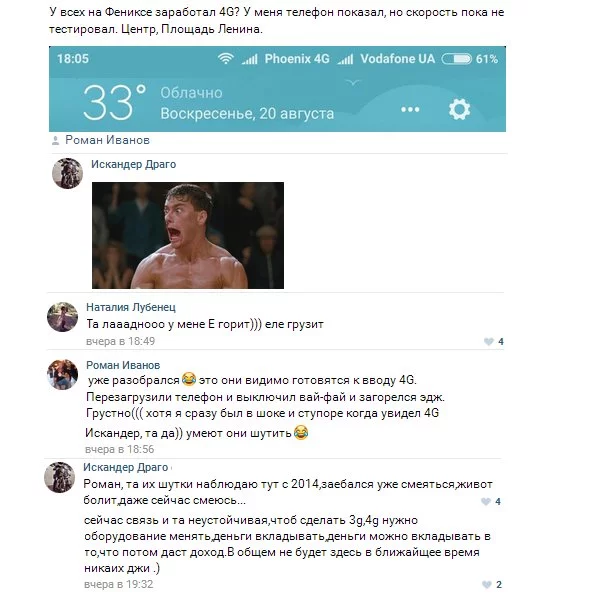The image size is (589, 593).
Task: Like the comment with 2 hearts
Action: click(486, 584)
